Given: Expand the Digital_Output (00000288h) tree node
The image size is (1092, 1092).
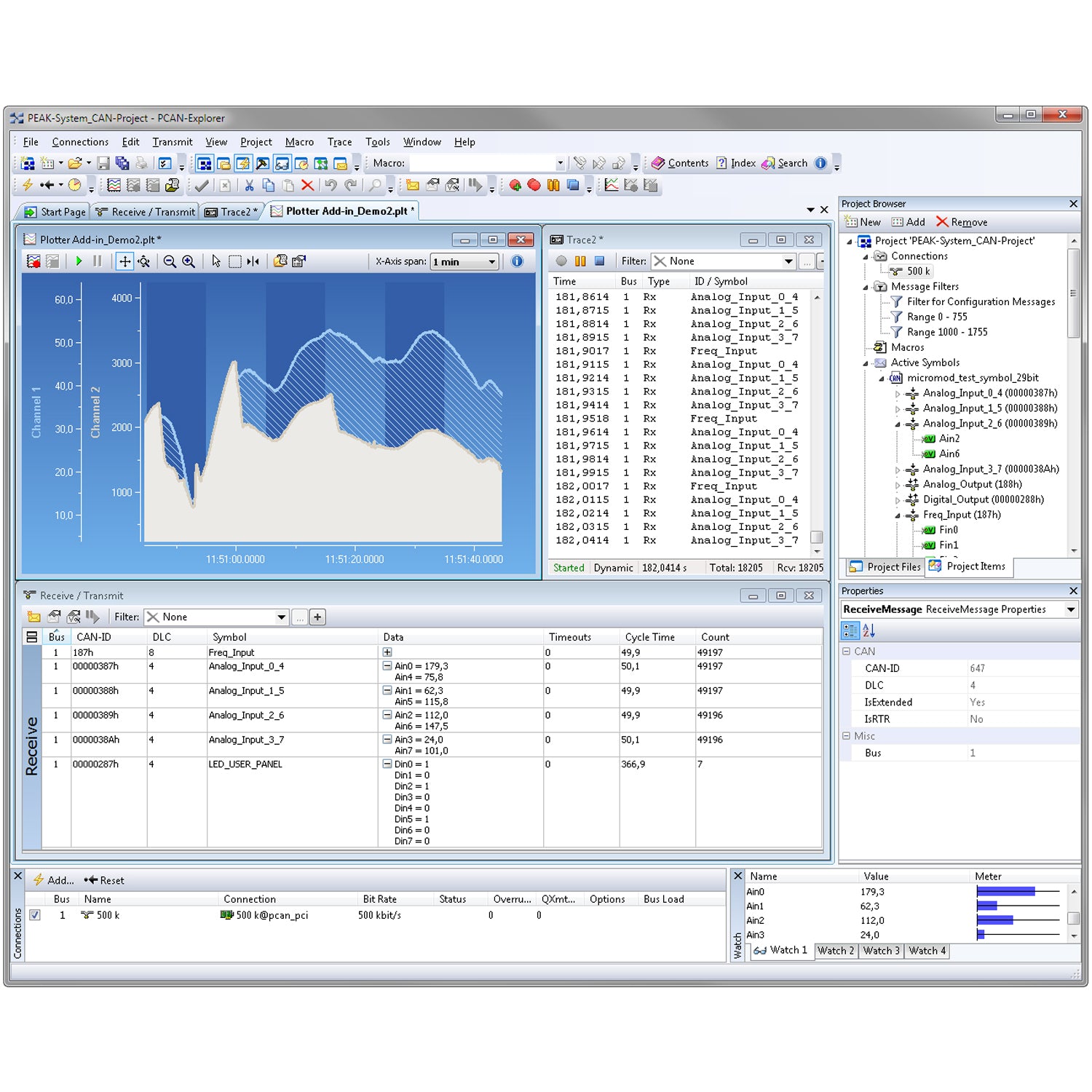Looking at the screenshot, I should coord(898,500).
